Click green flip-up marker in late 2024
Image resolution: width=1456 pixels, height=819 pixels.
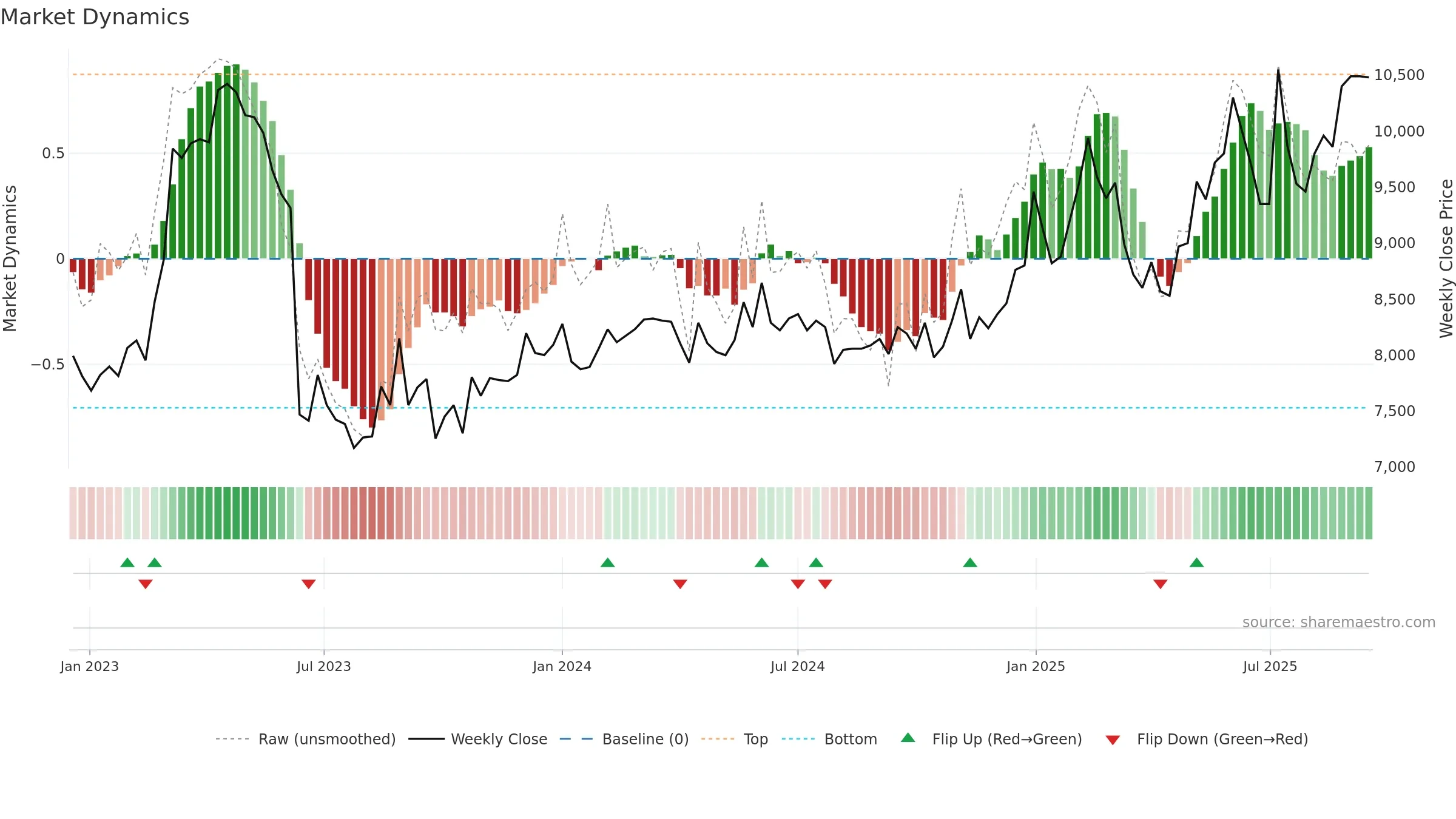click(970, 562)
